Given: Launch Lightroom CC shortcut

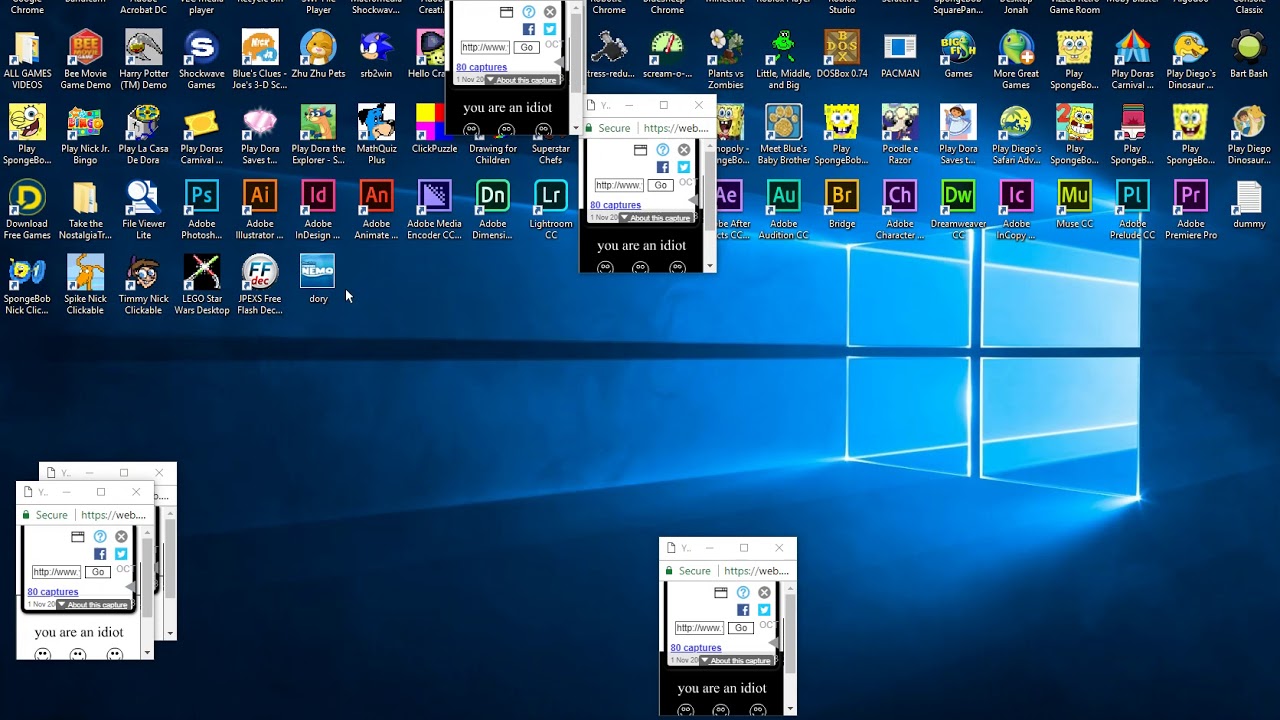Looking at the screenshot, I should (x=551, y=210).
